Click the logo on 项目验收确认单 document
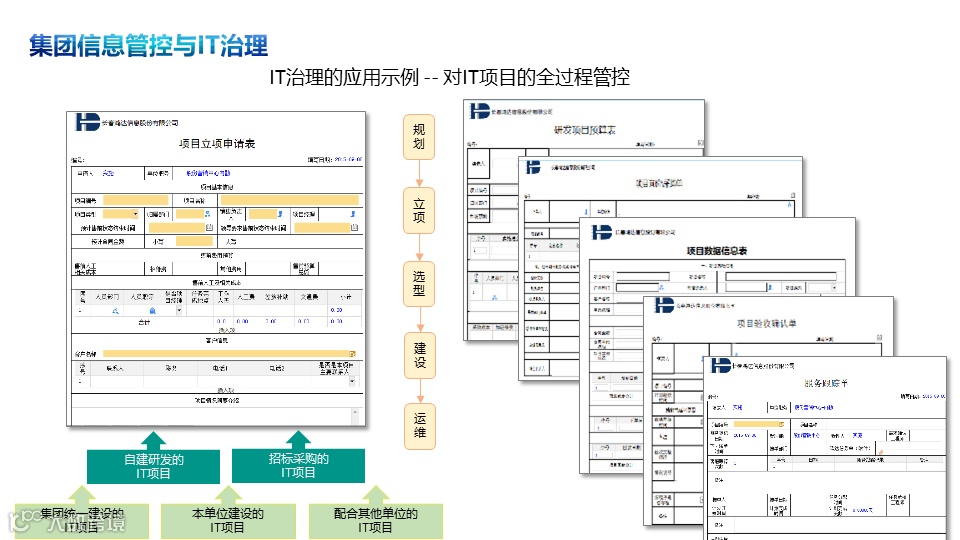 [x=664, y=305]
